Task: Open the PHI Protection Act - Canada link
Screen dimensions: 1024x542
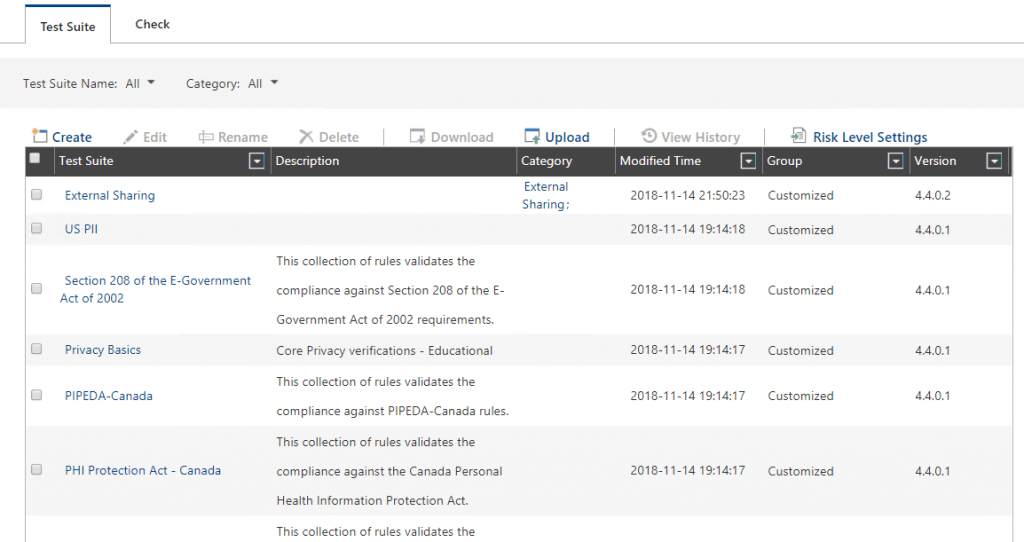Action: point(142,470)
